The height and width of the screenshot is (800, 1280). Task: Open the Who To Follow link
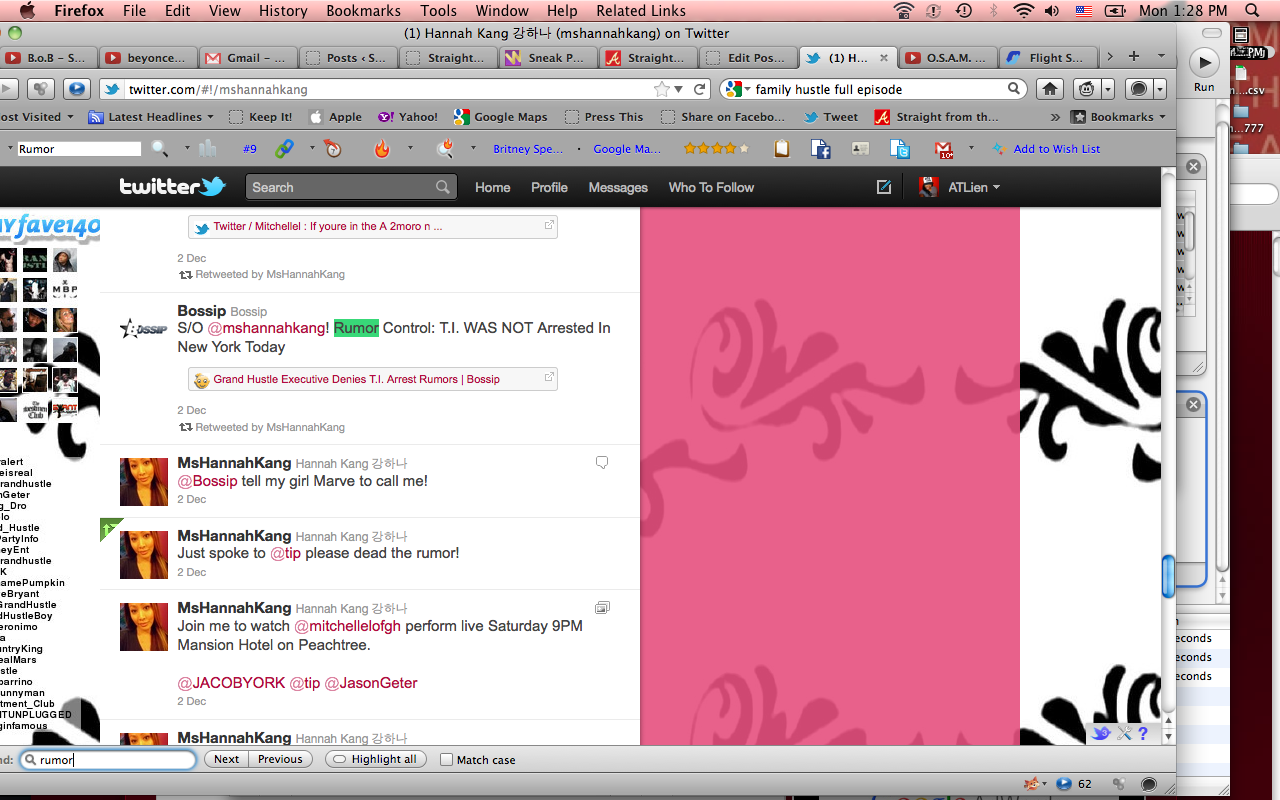pos(711,187)
